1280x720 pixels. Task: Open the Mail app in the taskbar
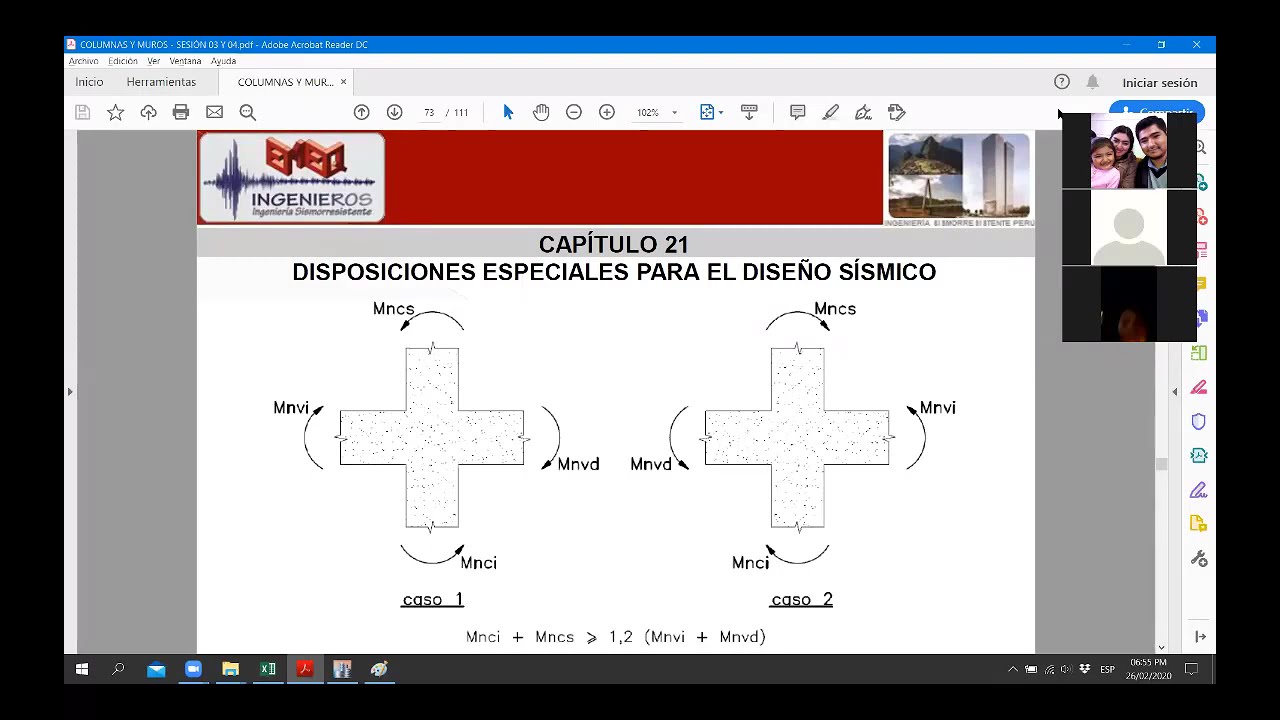pyautogui.click(x=156, y=669)
